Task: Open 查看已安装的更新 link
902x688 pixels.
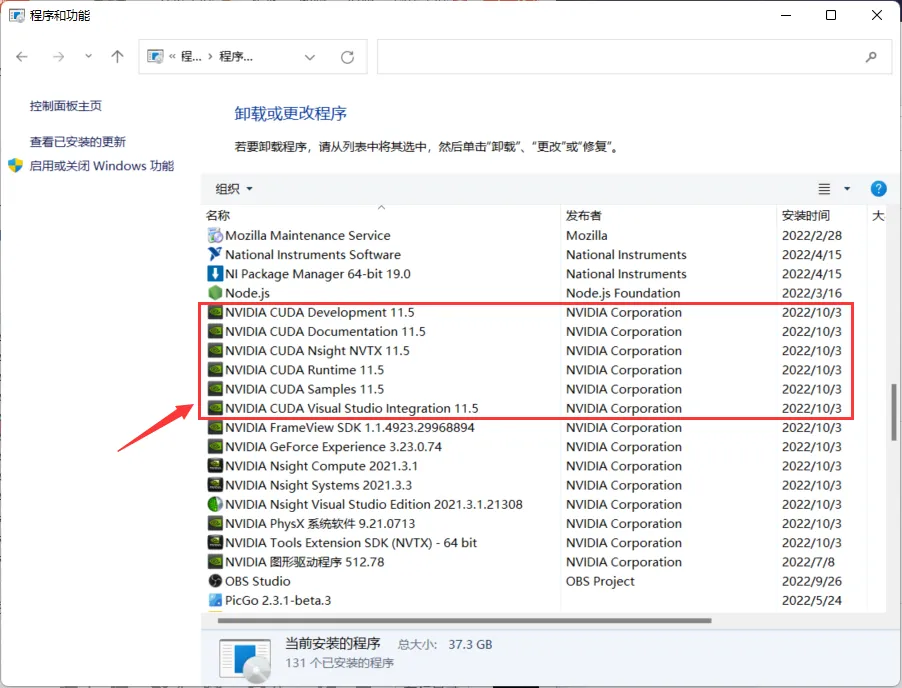Action: (x=78, y=142)
